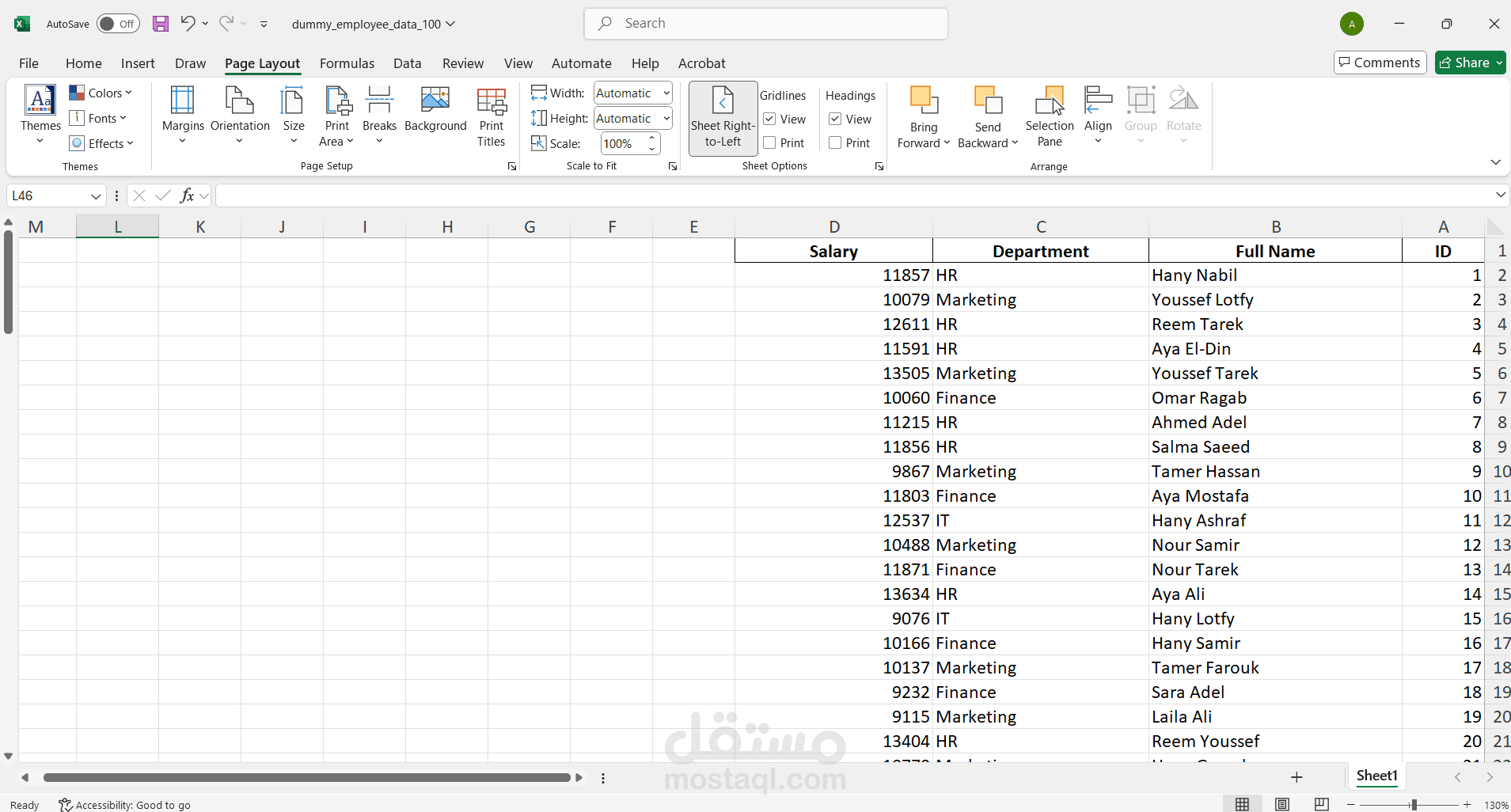Open the Width Automatic dropdown

666,93
